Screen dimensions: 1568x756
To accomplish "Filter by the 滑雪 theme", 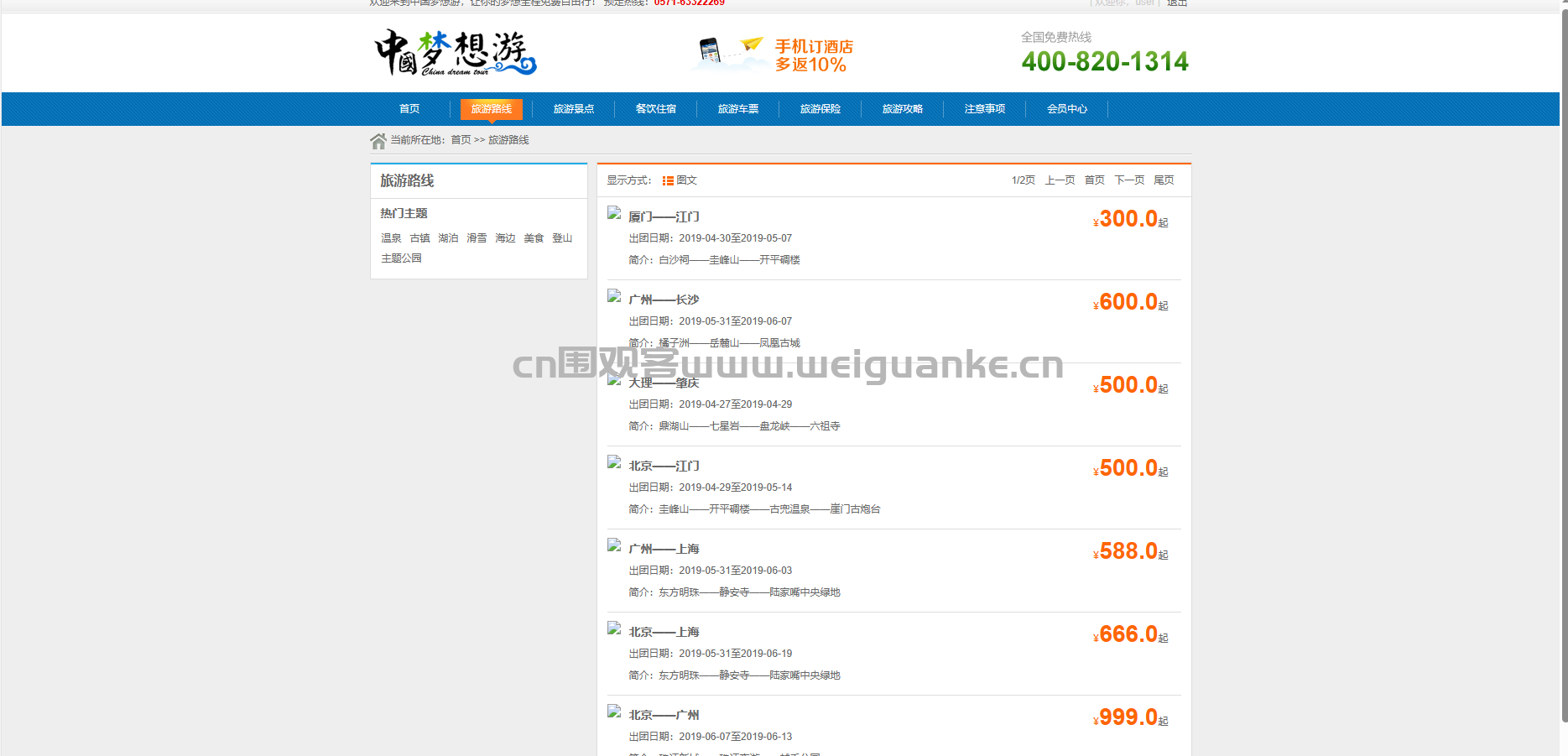I will coord(477,238).
